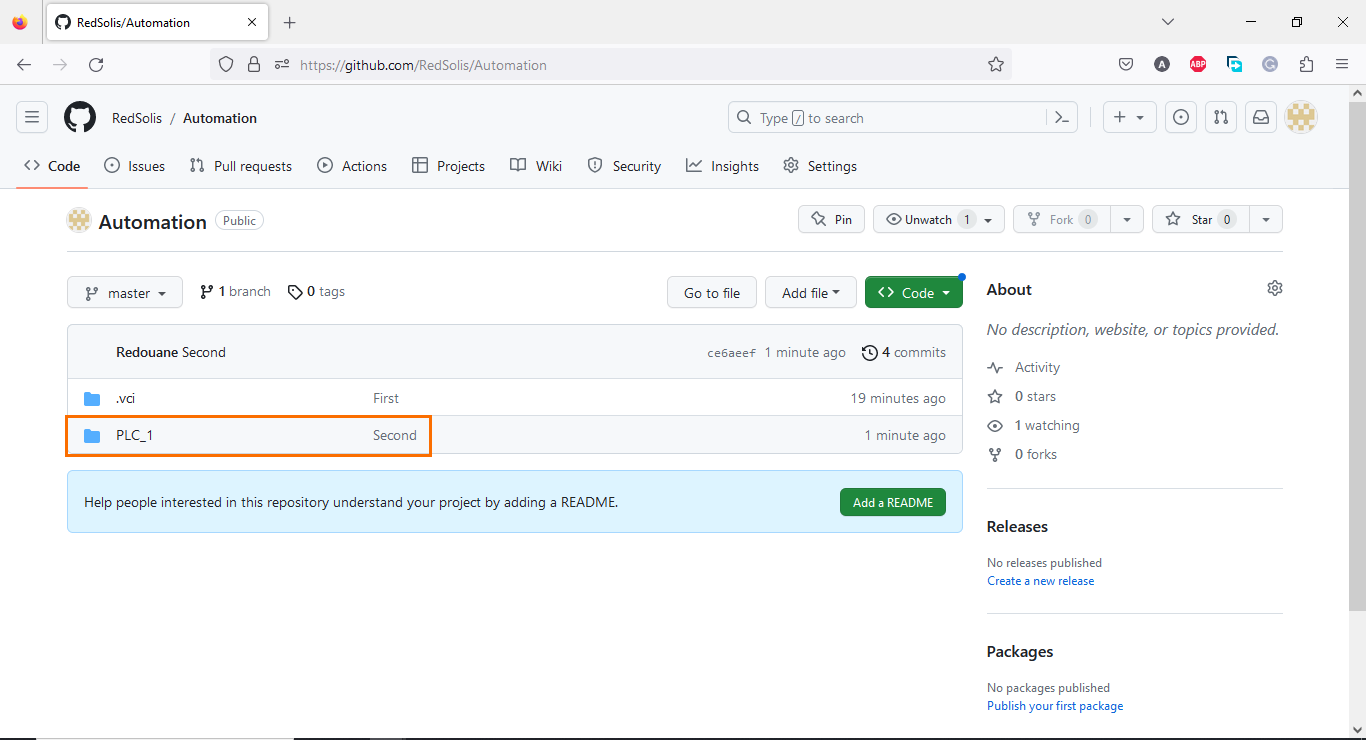Open the Actions tab

click(352, 166)
